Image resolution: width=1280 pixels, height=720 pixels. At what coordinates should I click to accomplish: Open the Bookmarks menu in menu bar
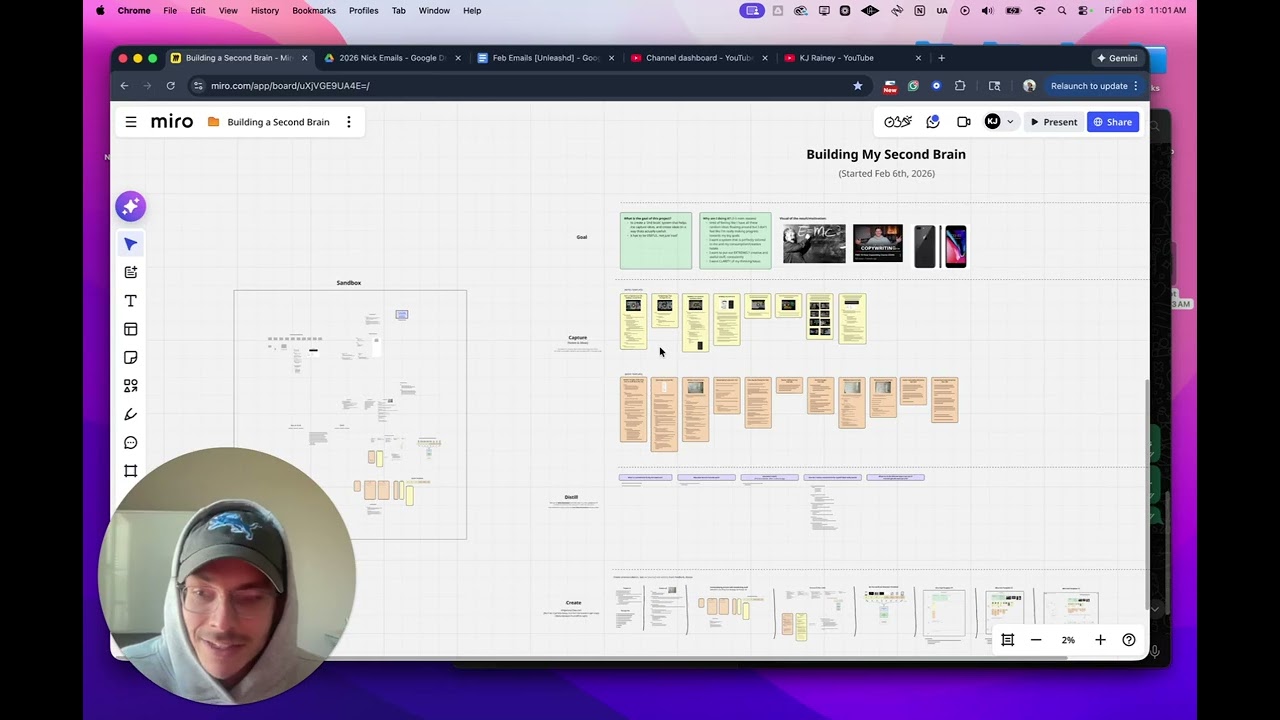click(x=314, y=10)
